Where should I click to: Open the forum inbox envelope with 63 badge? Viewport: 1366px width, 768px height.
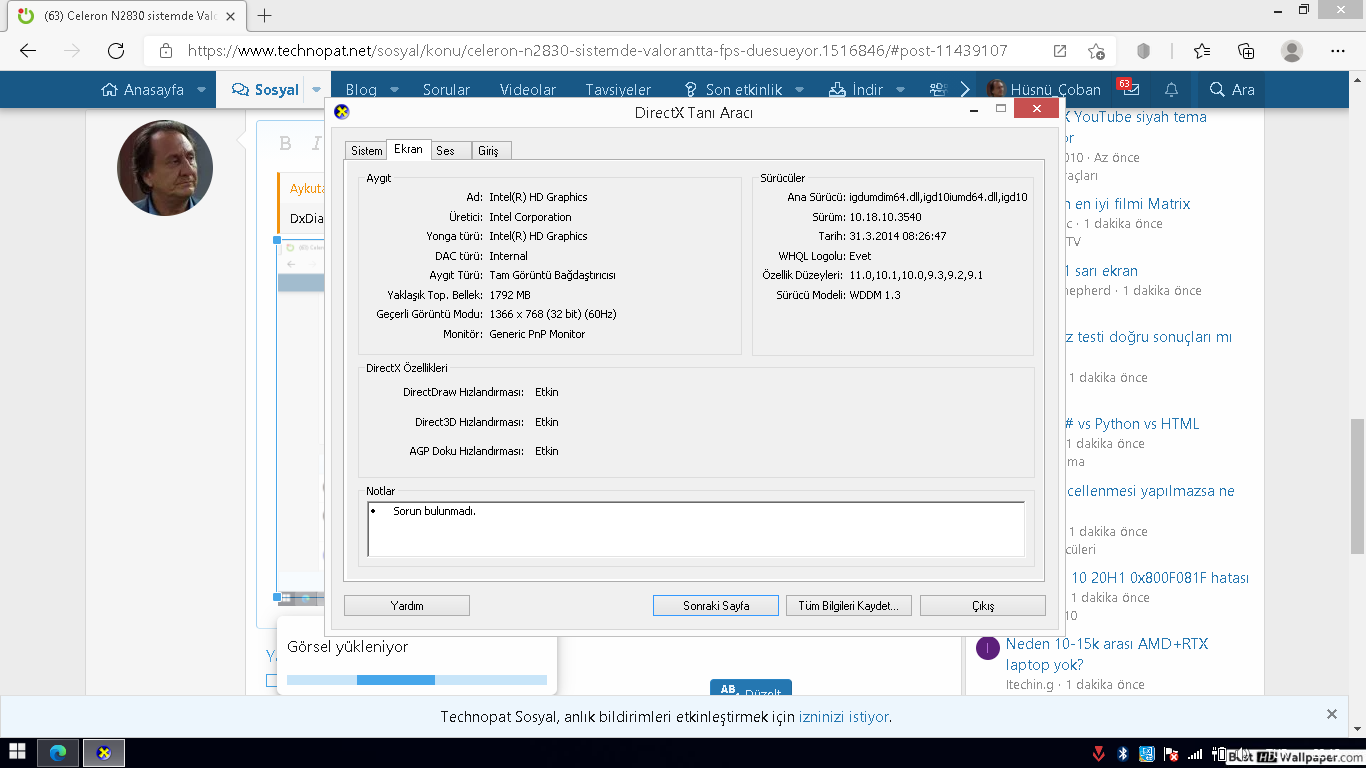point(1130,89)
